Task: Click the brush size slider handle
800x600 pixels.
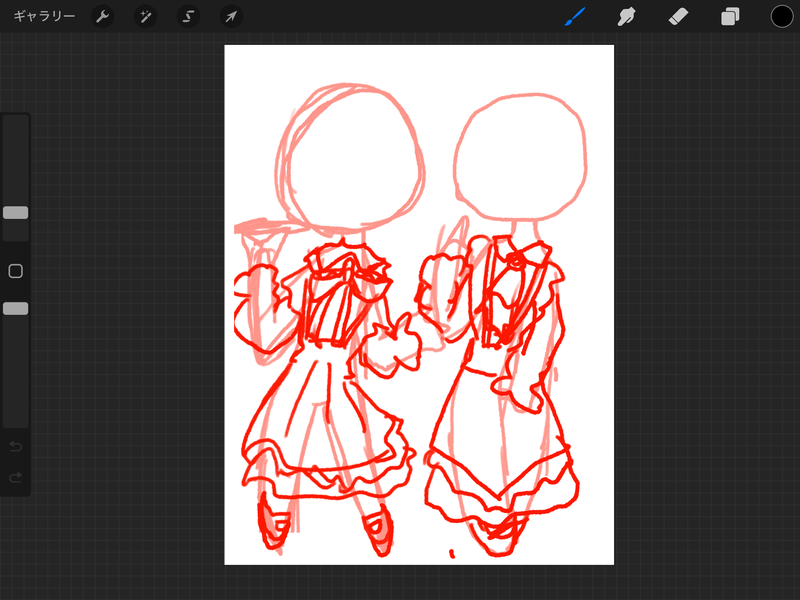Action: pyautogui.click(x=15, y=213)
